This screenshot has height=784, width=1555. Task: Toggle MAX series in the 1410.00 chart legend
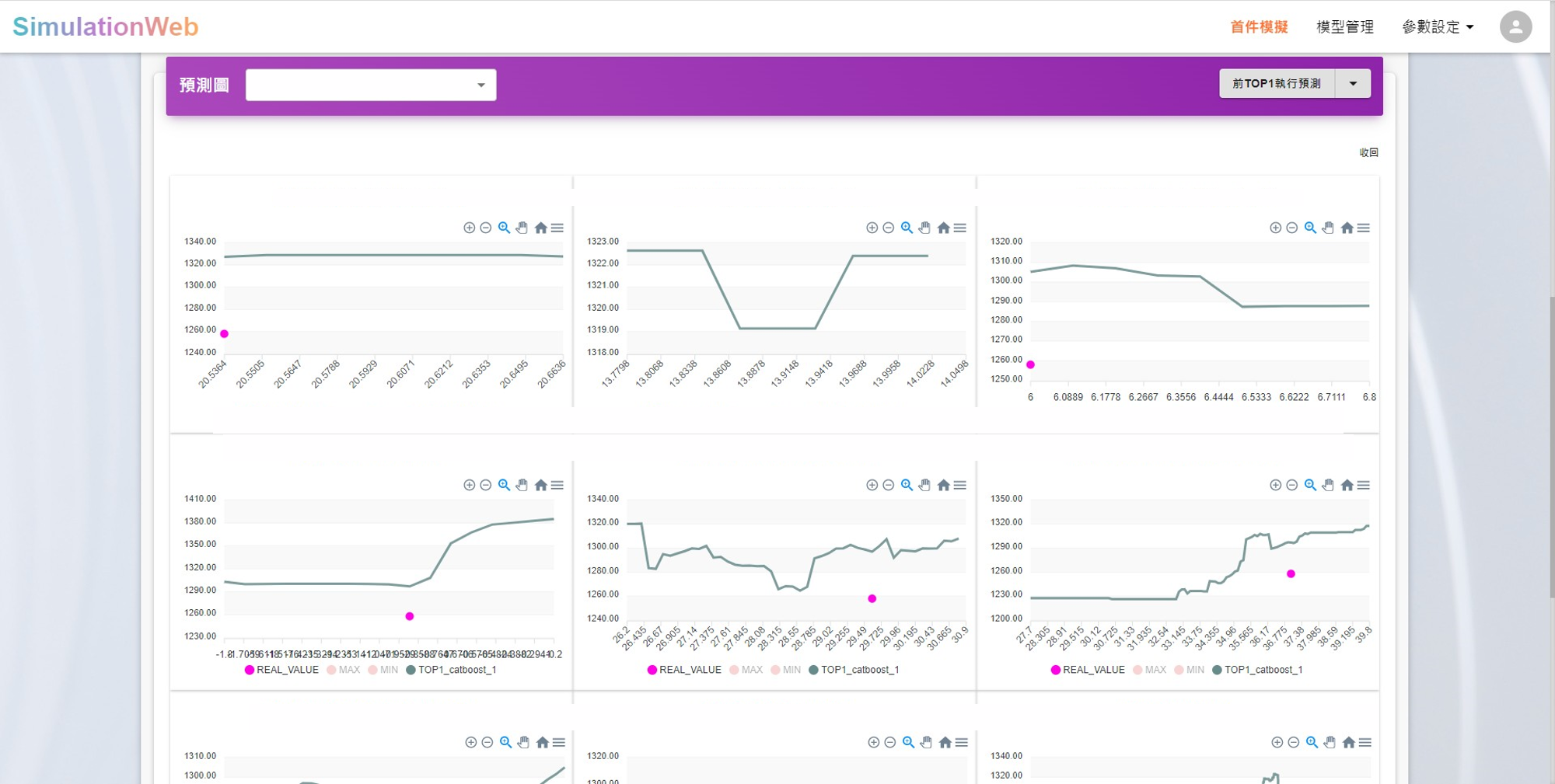click(344, 670)
